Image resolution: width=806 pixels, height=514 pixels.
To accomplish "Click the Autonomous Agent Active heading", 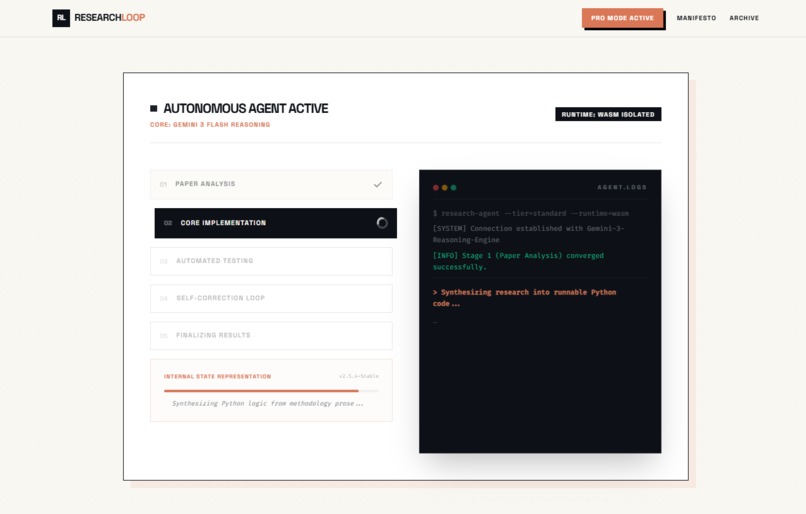I will pos(246,108).
